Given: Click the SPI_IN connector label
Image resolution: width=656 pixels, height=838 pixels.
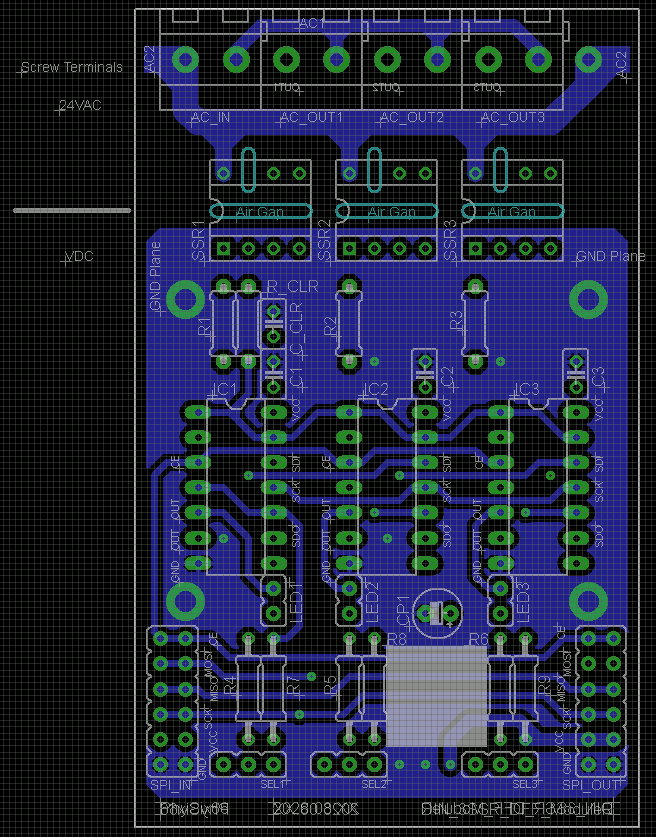Looking at the screenshot, I should click(x=171, y=785).
